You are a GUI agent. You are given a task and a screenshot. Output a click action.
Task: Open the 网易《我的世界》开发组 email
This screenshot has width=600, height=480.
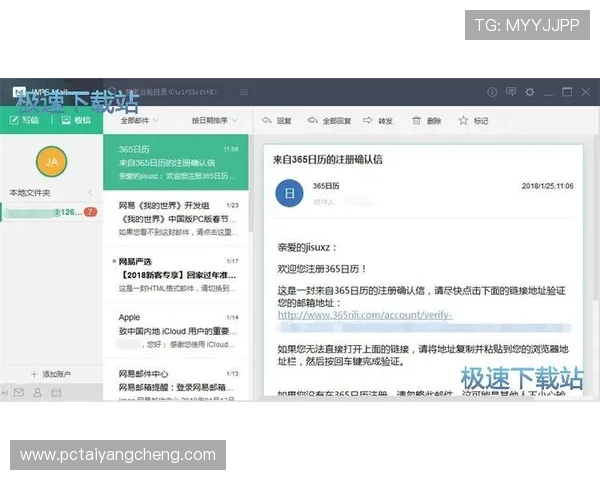click(176, 219)
